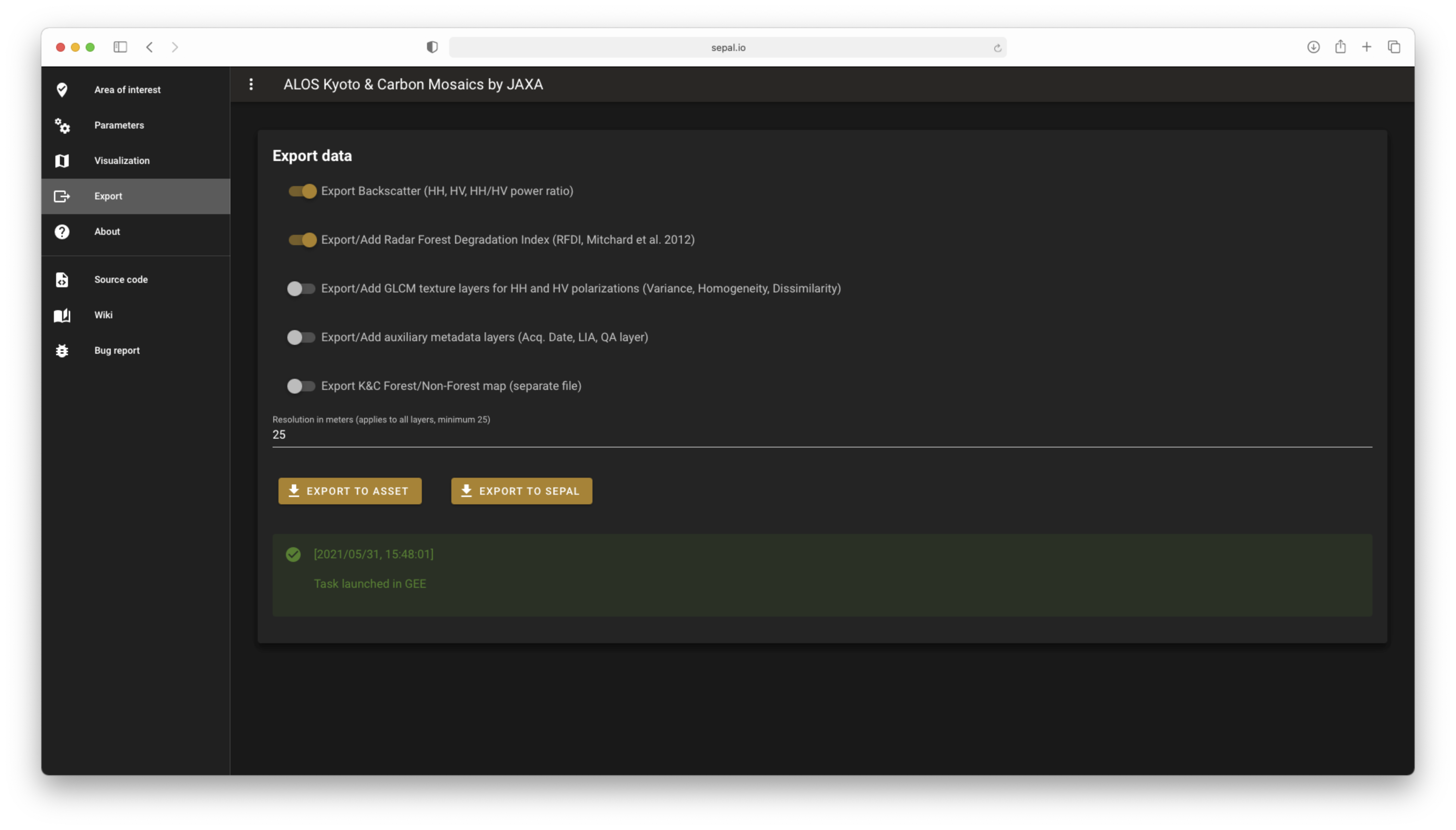This screenshot has height=830, width=1456.
Task: Click the browser reload page icon
Action: tap(997, 48)
